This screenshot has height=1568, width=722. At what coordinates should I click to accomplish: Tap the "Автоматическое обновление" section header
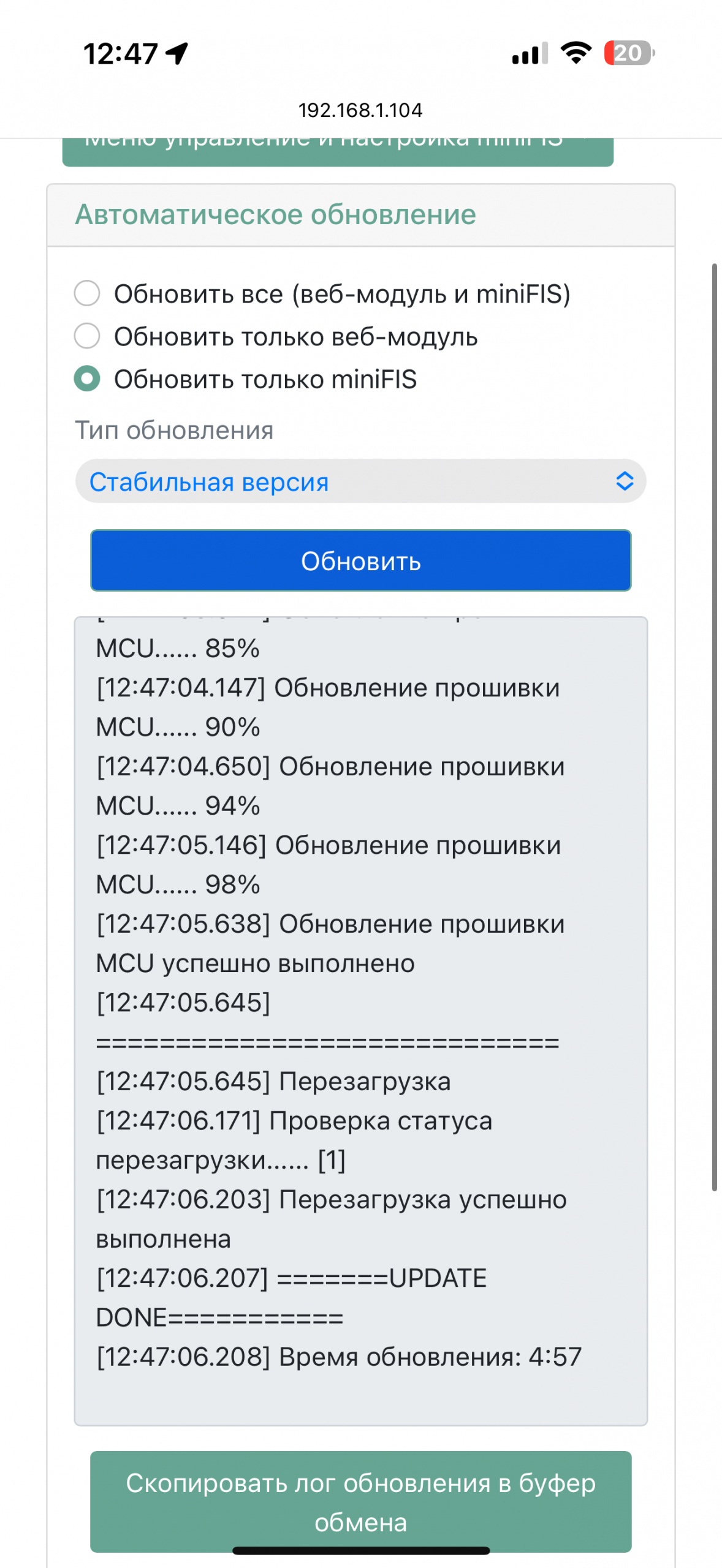click(276, 215)
